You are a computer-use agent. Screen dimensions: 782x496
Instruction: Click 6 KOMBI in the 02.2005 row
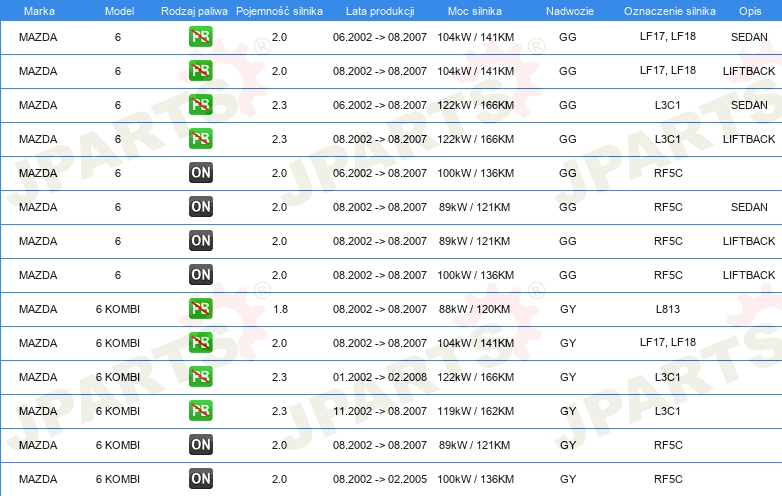[x=118, y=479]
